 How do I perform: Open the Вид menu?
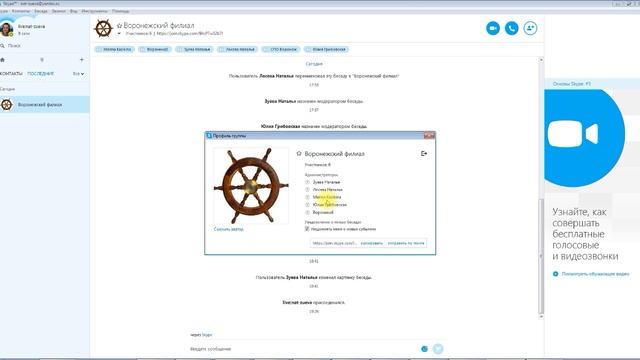point(73,11)
